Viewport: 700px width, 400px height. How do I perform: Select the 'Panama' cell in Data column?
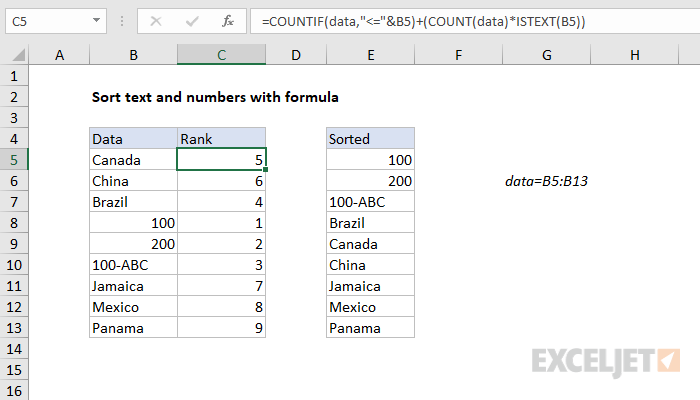click(133, 328)
